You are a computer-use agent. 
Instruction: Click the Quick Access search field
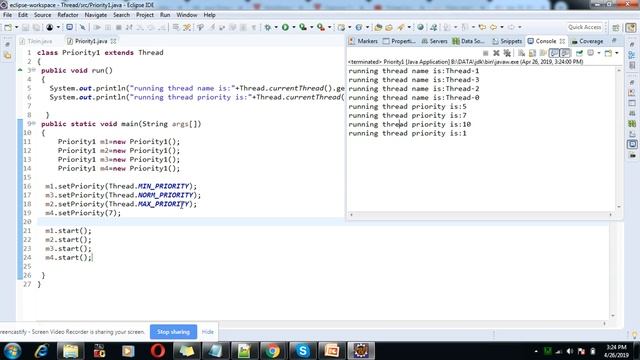584,27
